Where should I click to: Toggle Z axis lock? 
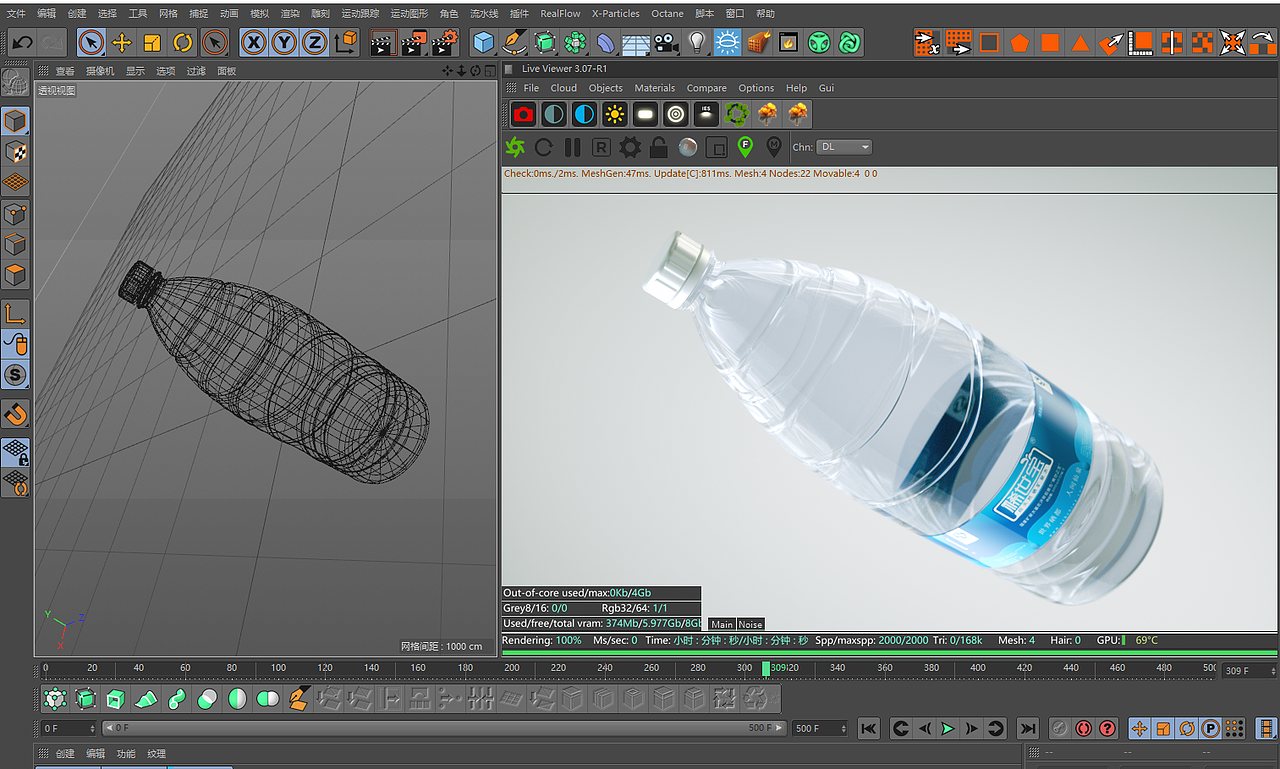click(315, 42)
